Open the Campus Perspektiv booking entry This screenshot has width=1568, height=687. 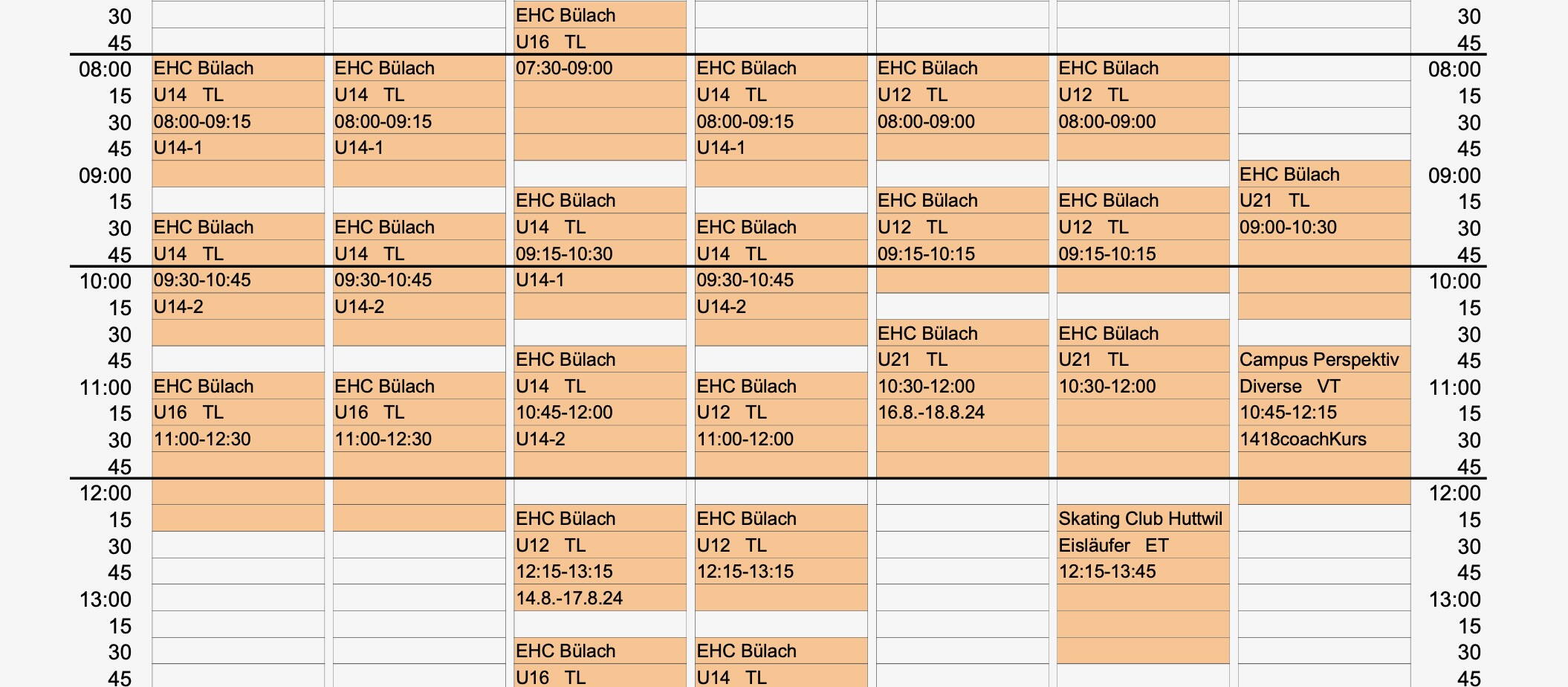pos(1319,360)
